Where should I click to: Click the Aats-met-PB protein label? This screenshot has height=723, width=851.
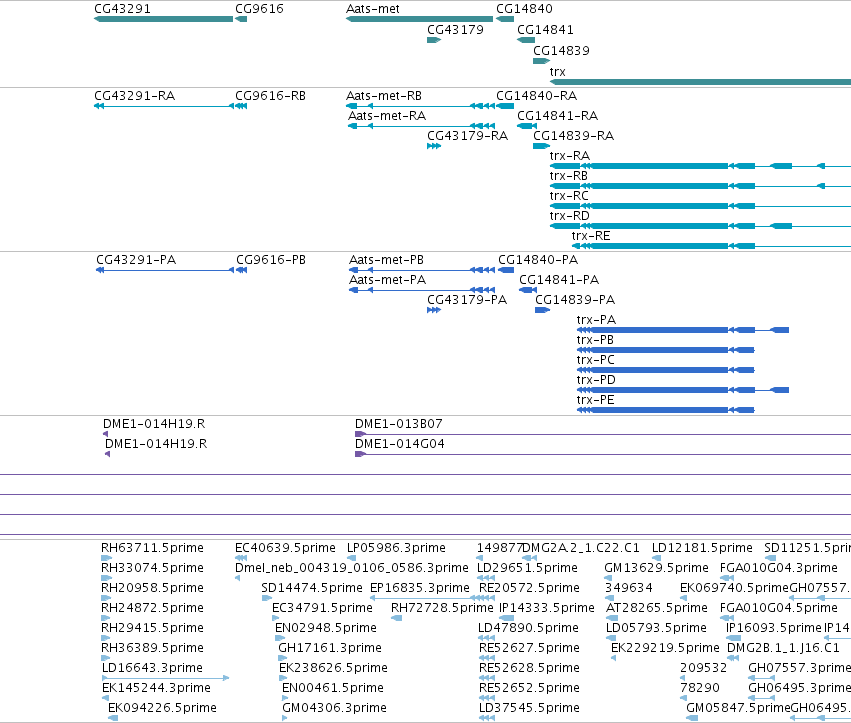click(x=386, y=261)
